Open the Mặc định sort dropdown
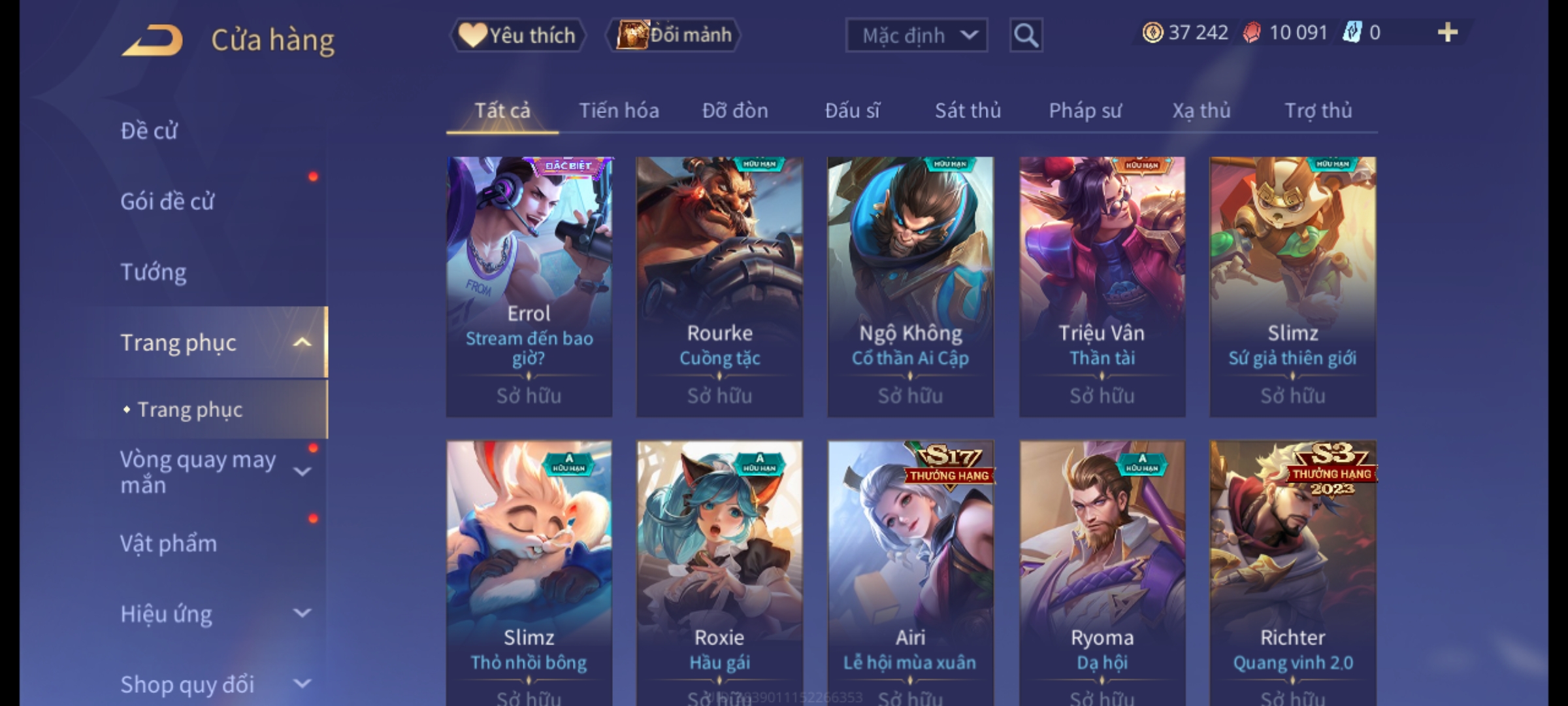The width and height of the screenshot is (1568, 706). click(916, 35)
